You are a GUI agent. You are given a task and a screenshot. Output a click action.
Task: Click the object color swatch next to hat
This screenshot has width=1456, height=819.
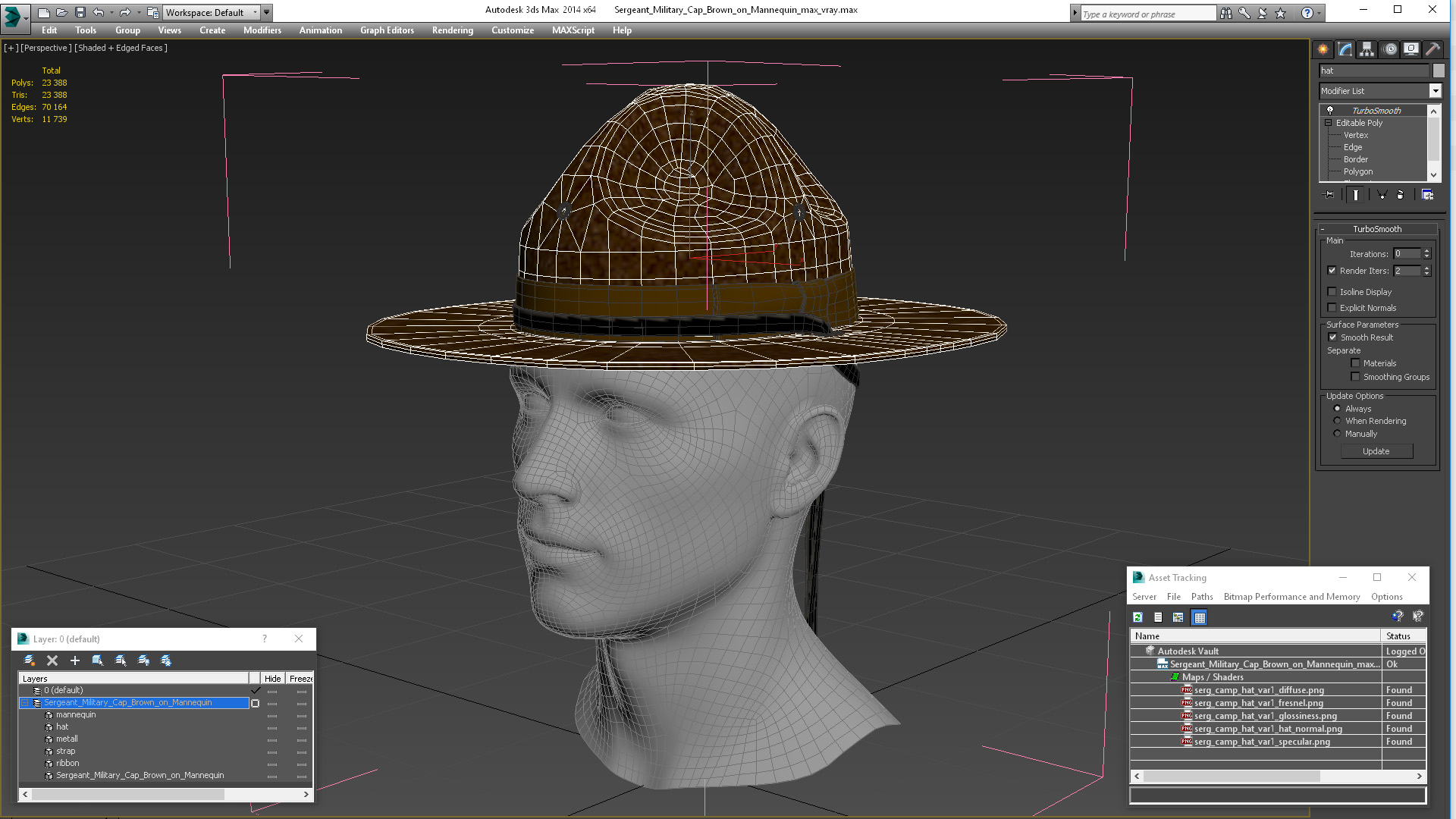click(1439, 71)
